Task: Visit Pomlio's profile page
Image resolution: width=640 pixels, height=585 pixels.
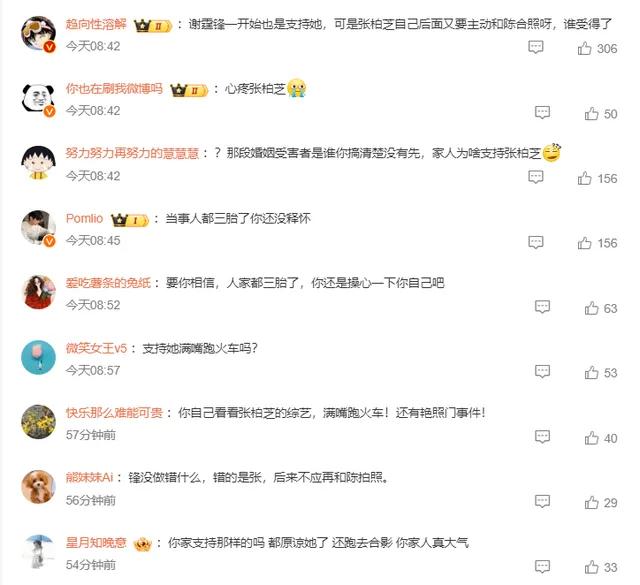Action: click(x=84, y=218)
